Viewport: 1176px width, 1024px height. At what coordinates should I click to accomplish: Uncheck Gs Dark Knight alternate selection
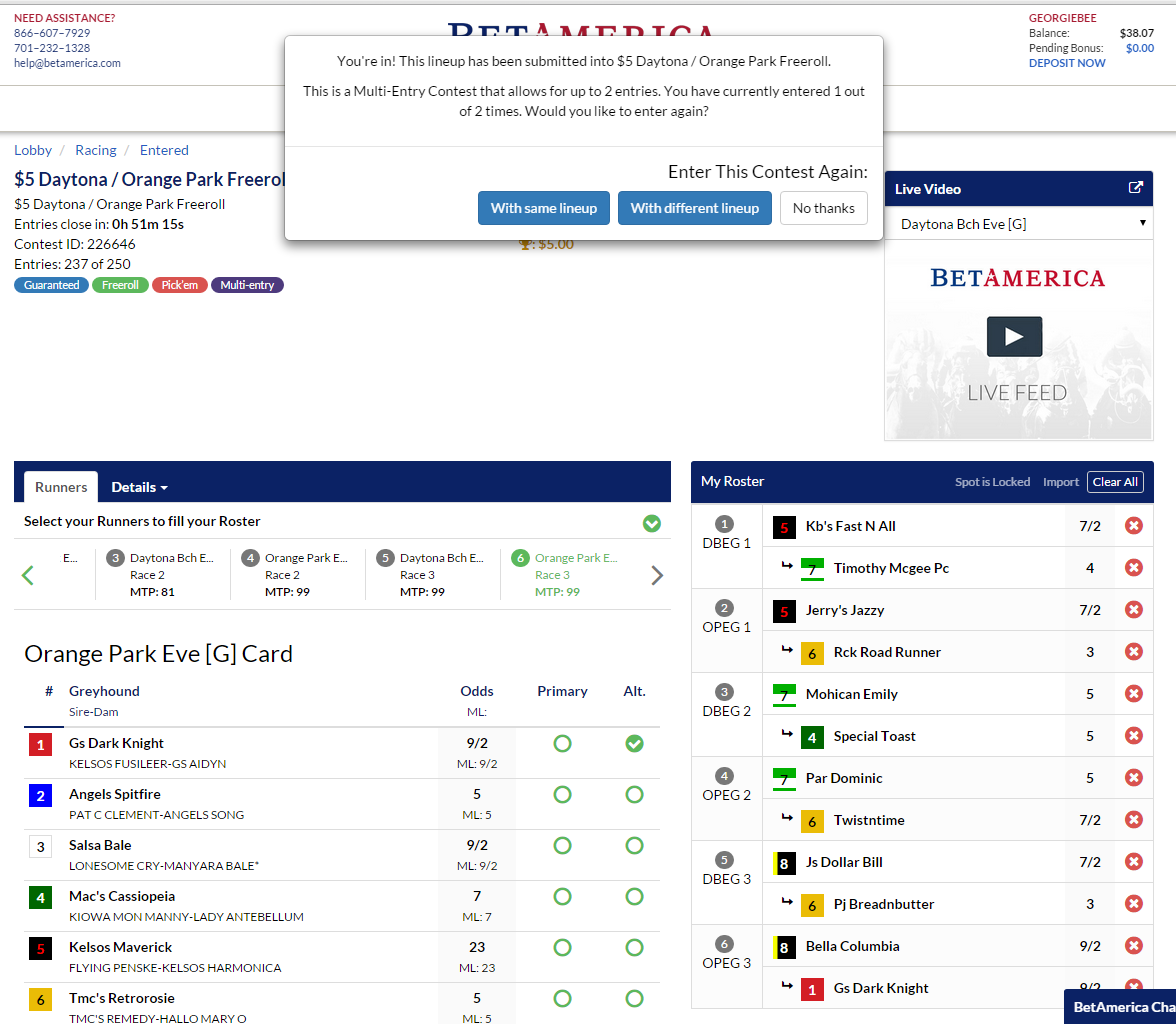click(634, 743)
